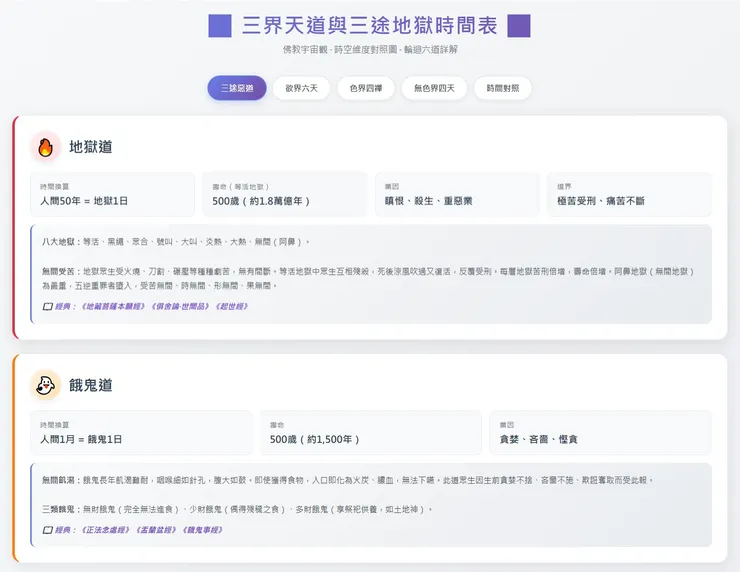Click the 佛教宇宙觀 subtitle line

[370, 50]
